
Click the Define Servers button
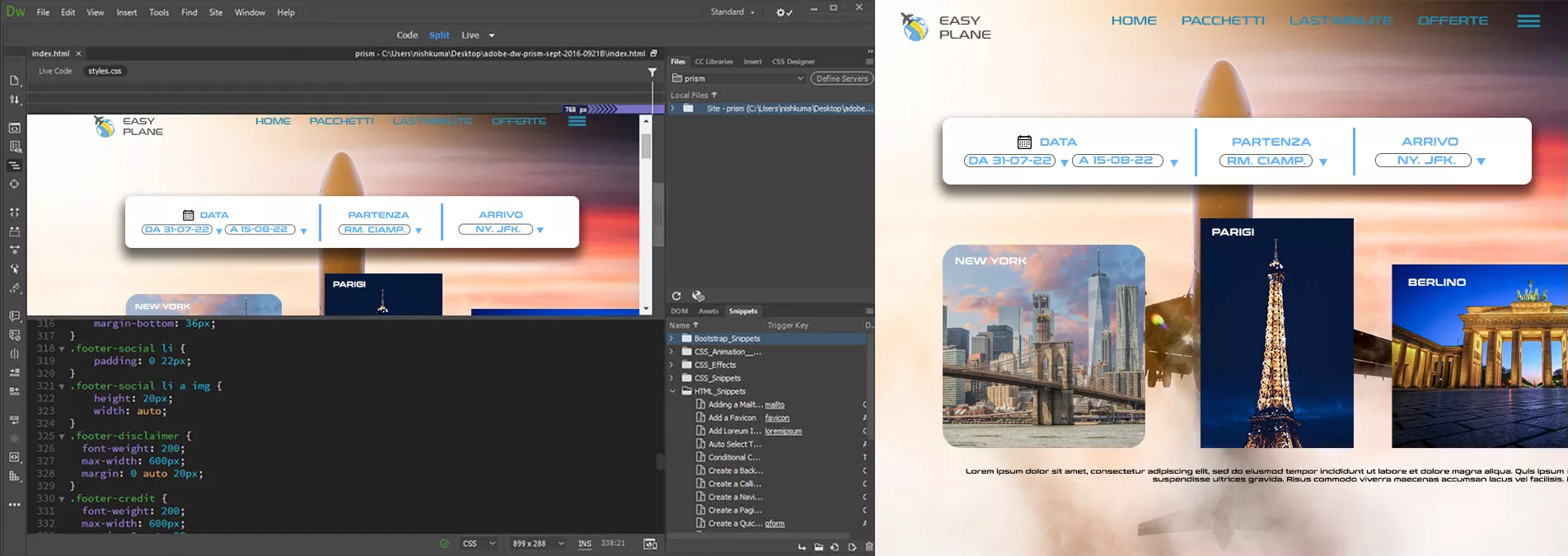coord(841,78)
